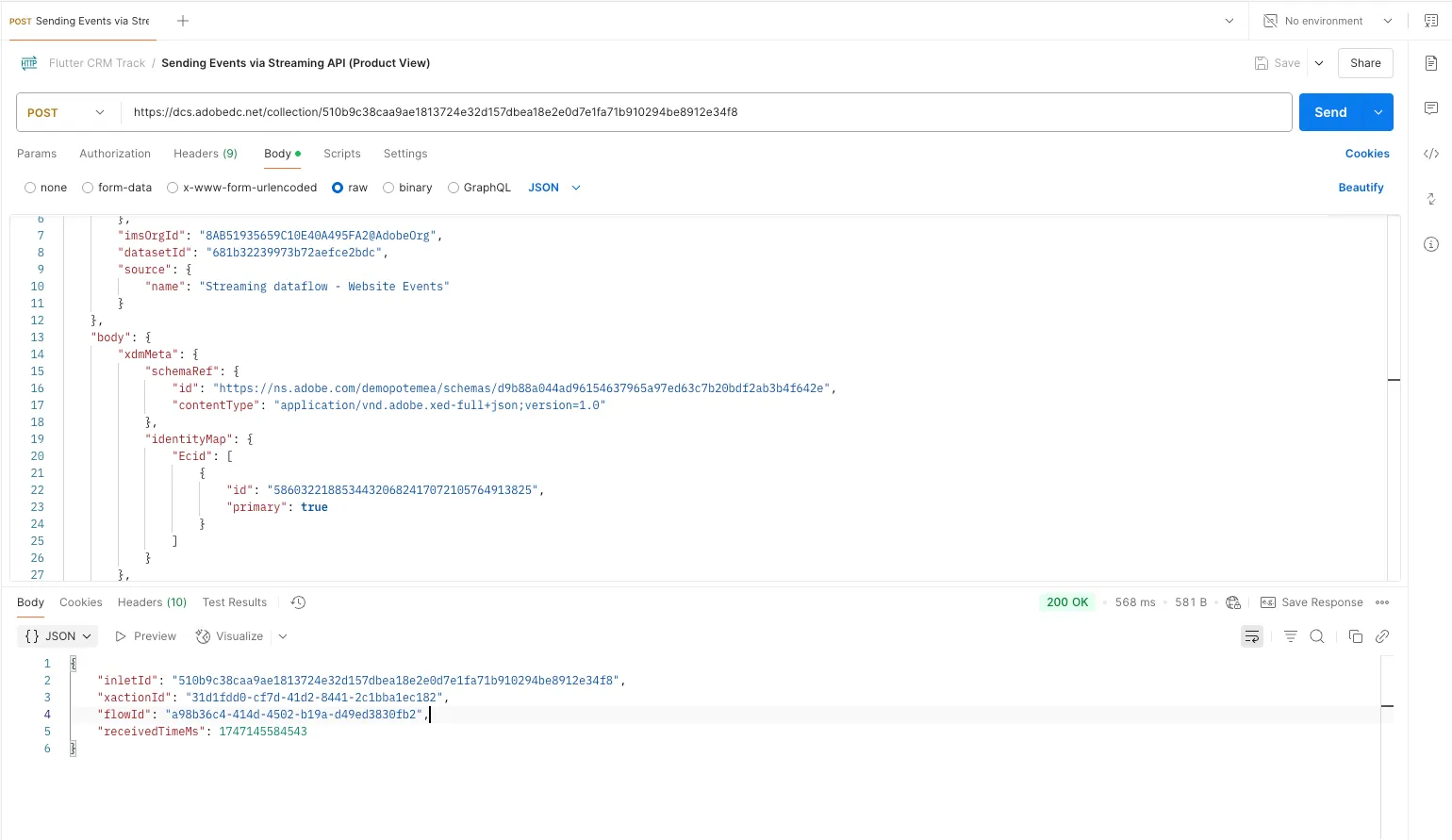Viewport: 1452px width, 840px height.
Task: Click the Share button
Action: pos(1365,63)
